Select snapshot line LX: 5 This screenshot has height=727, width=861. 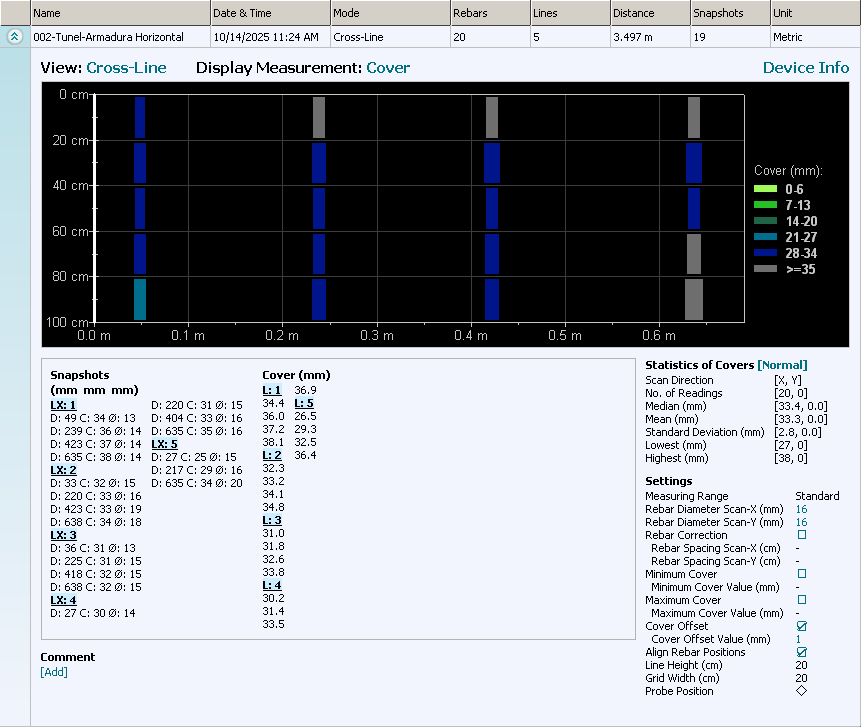(x=165, y=444)
